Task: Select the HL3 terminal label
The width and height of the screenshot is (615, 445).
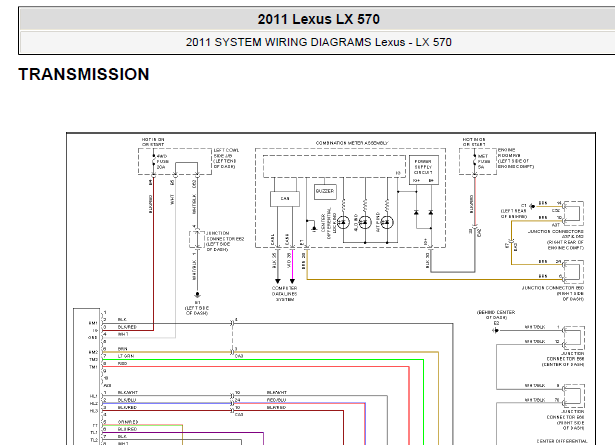Action: (x=94, y=411)
